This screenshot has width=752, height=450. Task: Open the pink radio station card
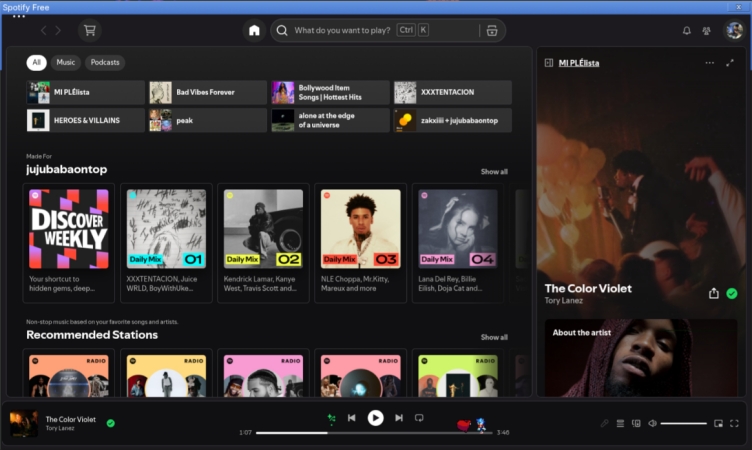point(361,375)
